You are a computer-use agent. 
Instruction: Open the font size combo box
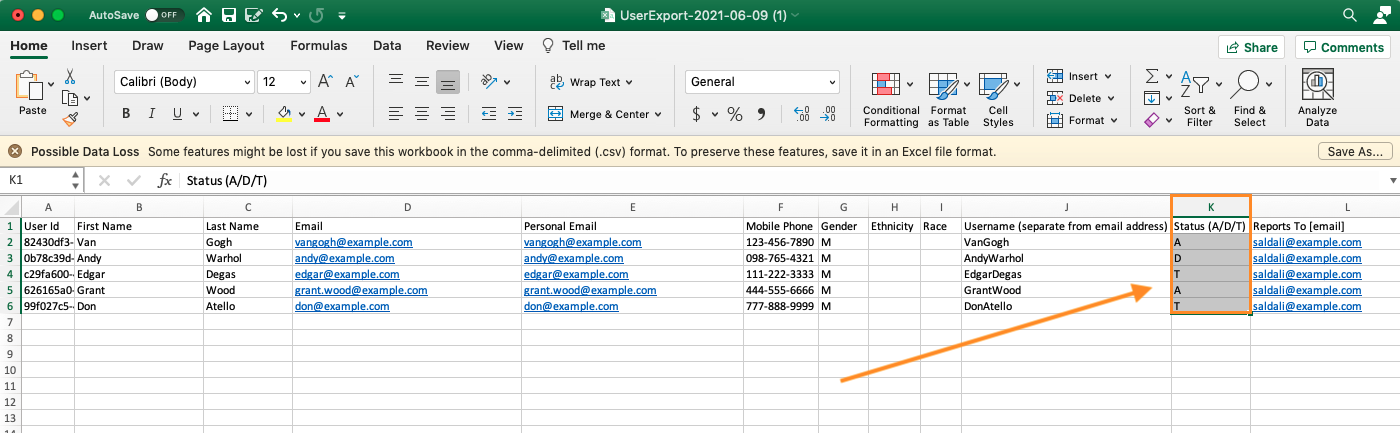point(283,82)
